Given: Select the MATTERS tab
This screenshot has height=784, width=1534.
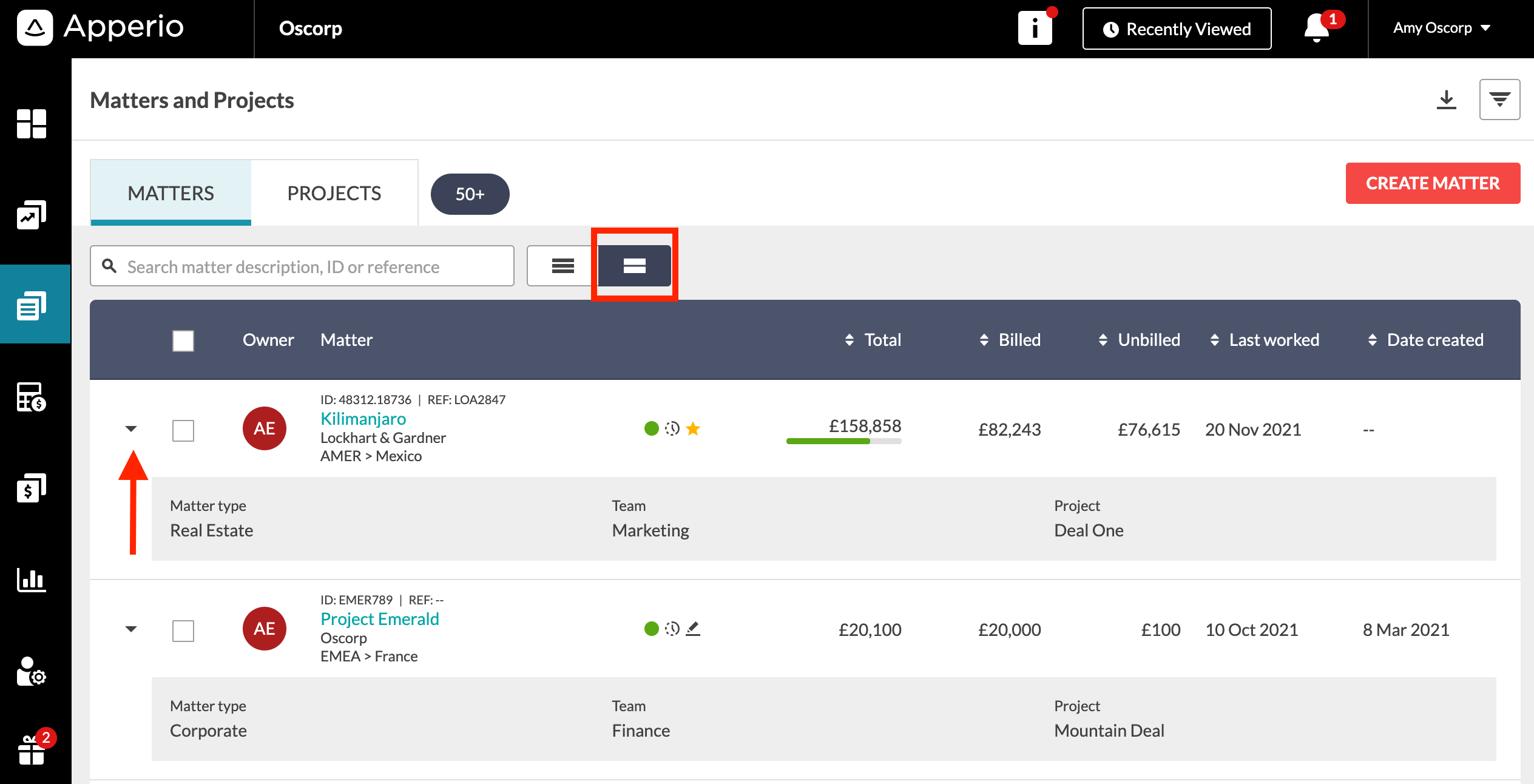Looking at the screenshot, I should (x=171, y=193).
